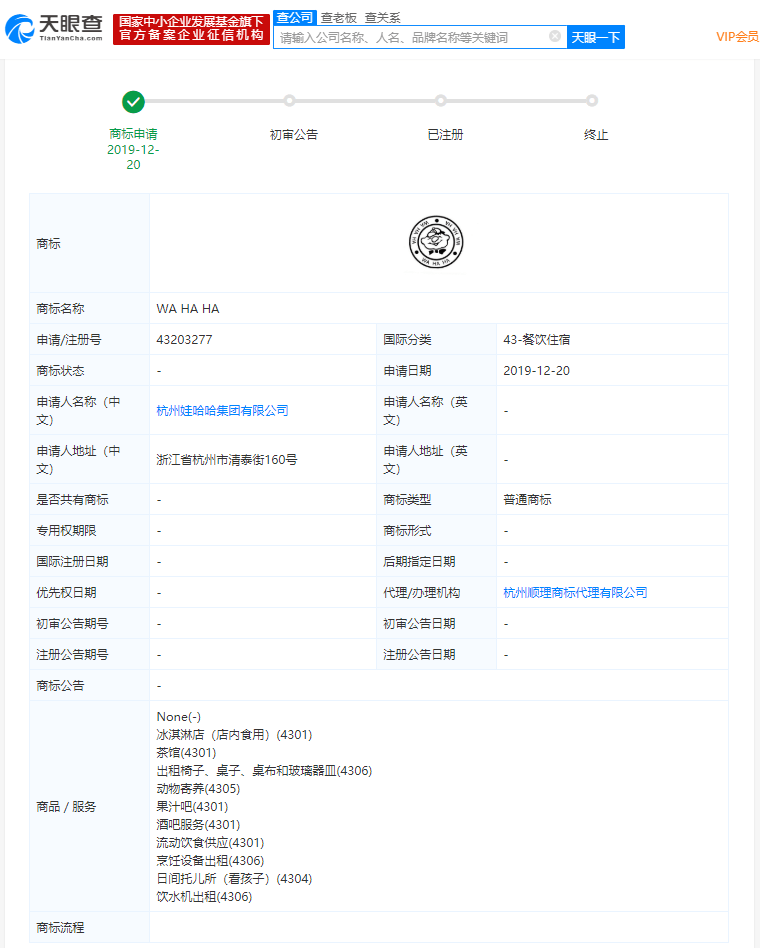The height and width of the screenshot is (948, 760).
Task: Click the 初审公告 progress step circle
Action: (x=289, y=101)
